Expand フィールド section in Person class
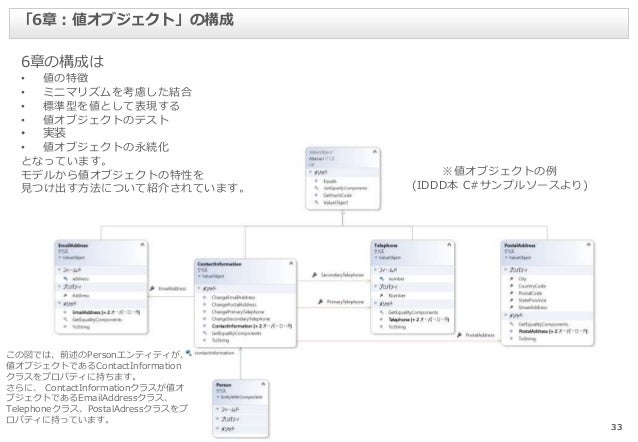This screenshot has height=442, width=638. [218, 409]
